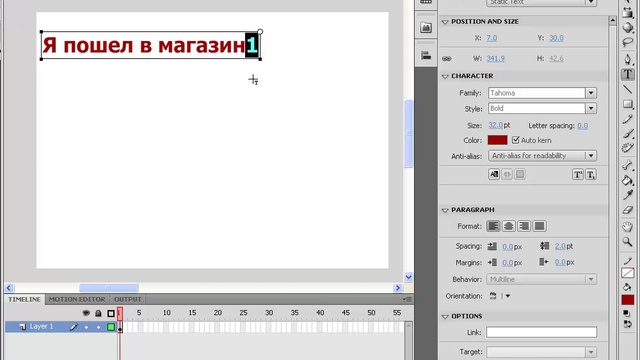
Task: Switch to the Timeline tab
Action: [24, 299]
